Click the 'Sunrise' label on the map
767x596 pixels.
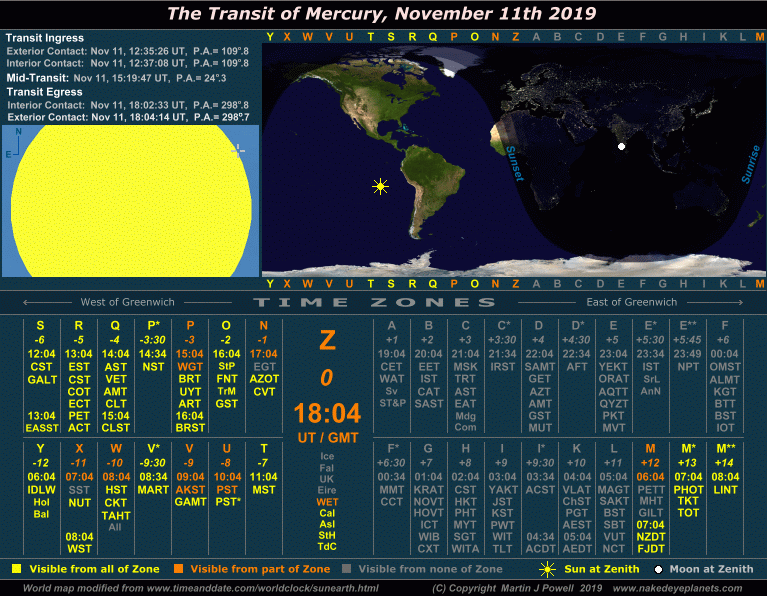pos(749,163)
